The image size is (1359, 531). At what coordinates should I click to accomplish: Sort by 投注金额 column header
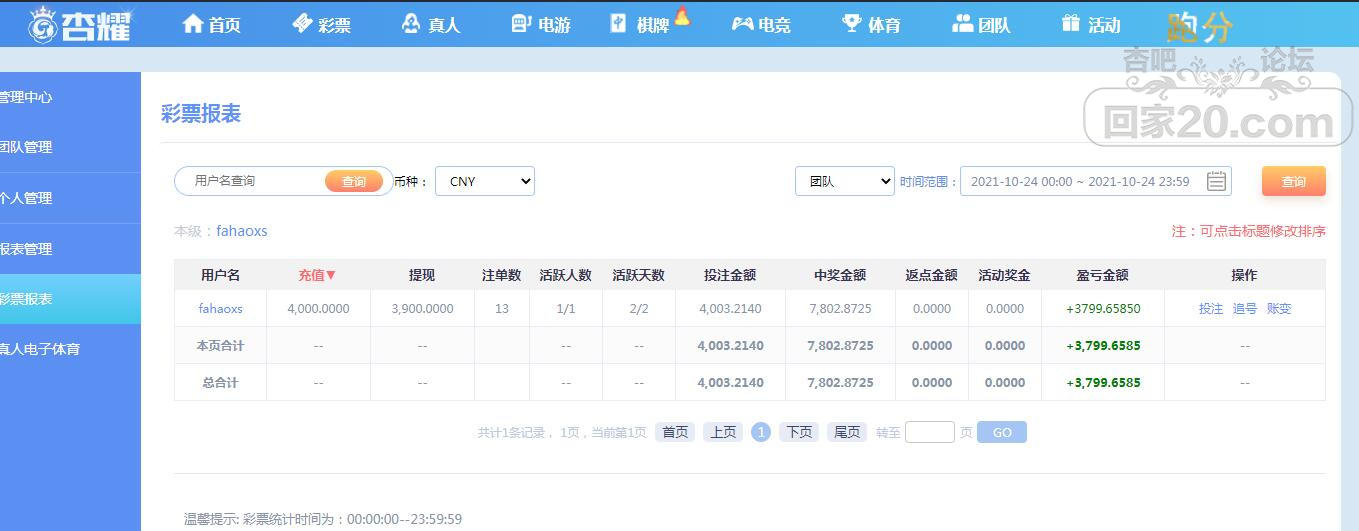pos(730,275)
